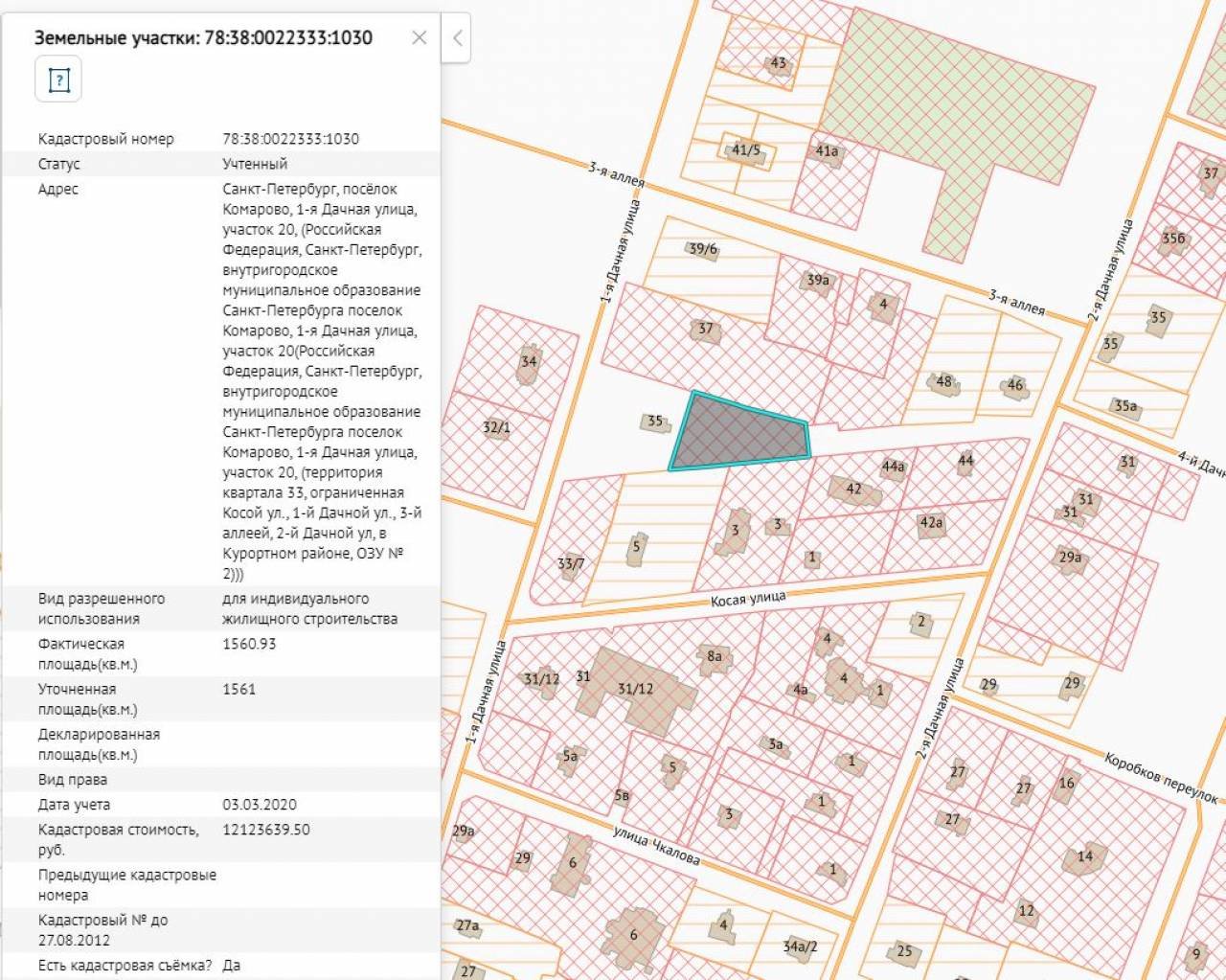Select building marker 8a

[715, 657]
